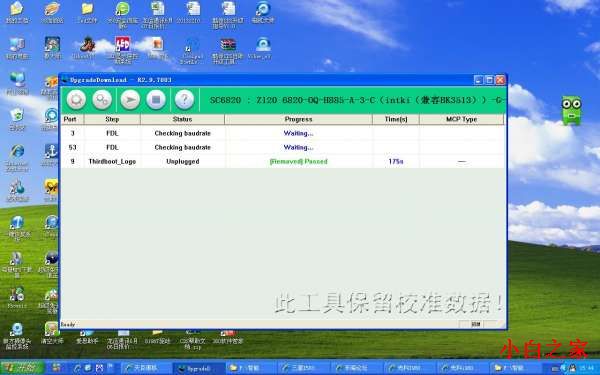
Task: Open help with the question mark icon
Action: (x=184, y=100)
